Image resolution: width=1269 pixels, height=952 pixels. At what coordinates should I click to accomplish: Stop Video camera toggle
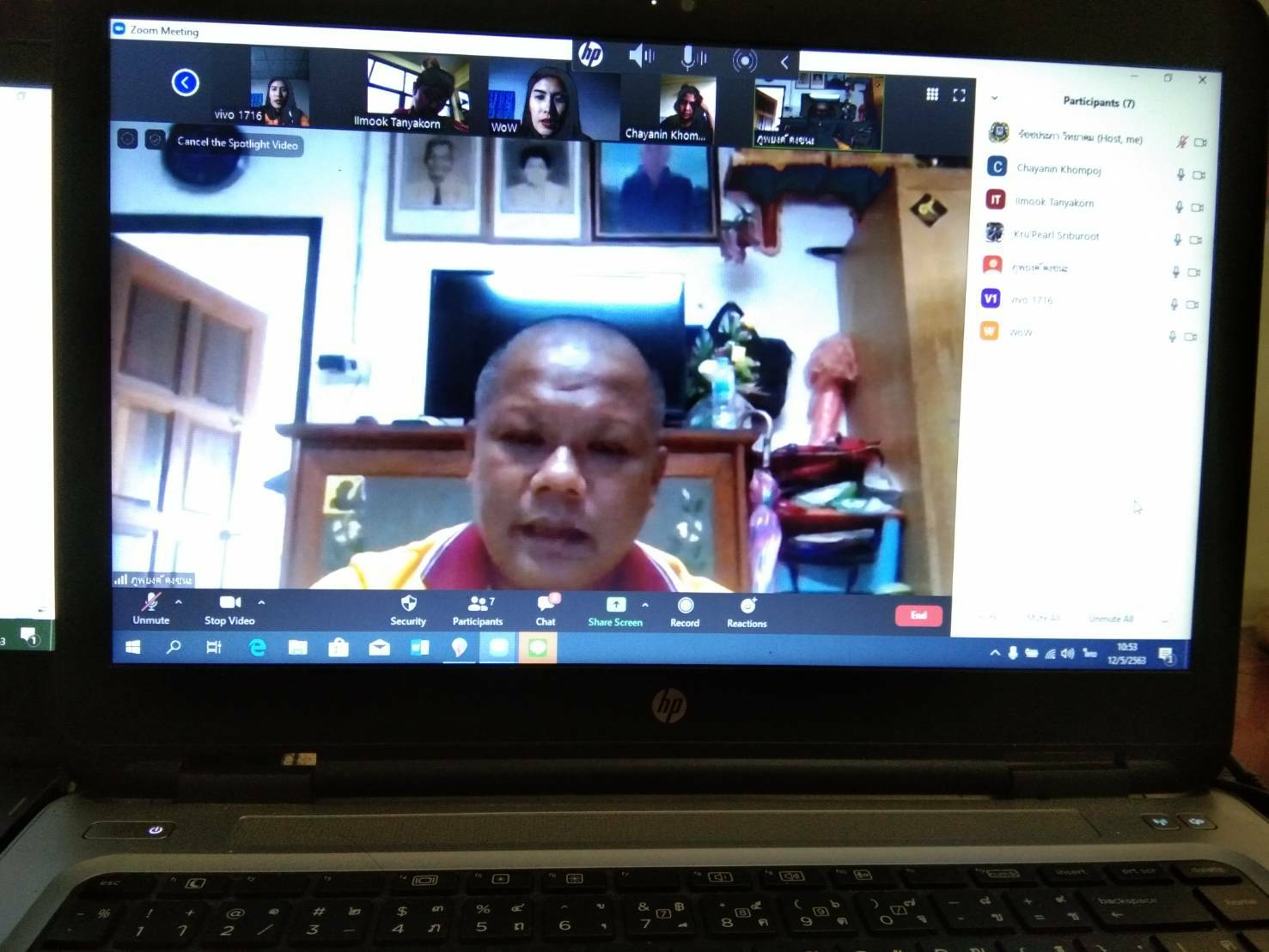click(x=229, y=608)
